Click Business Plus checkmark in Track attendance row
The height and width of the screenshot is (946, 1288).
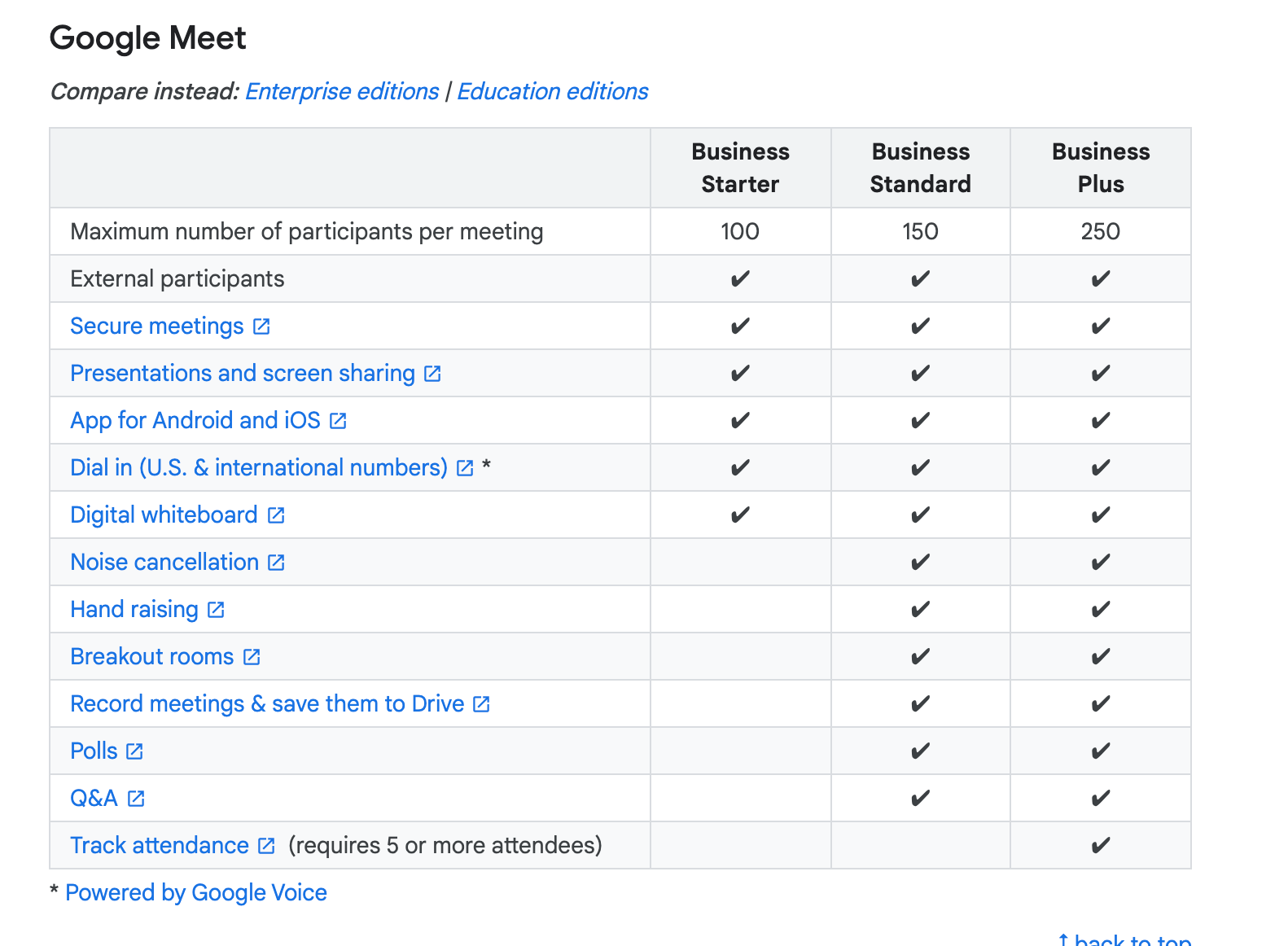point(1101,846)
